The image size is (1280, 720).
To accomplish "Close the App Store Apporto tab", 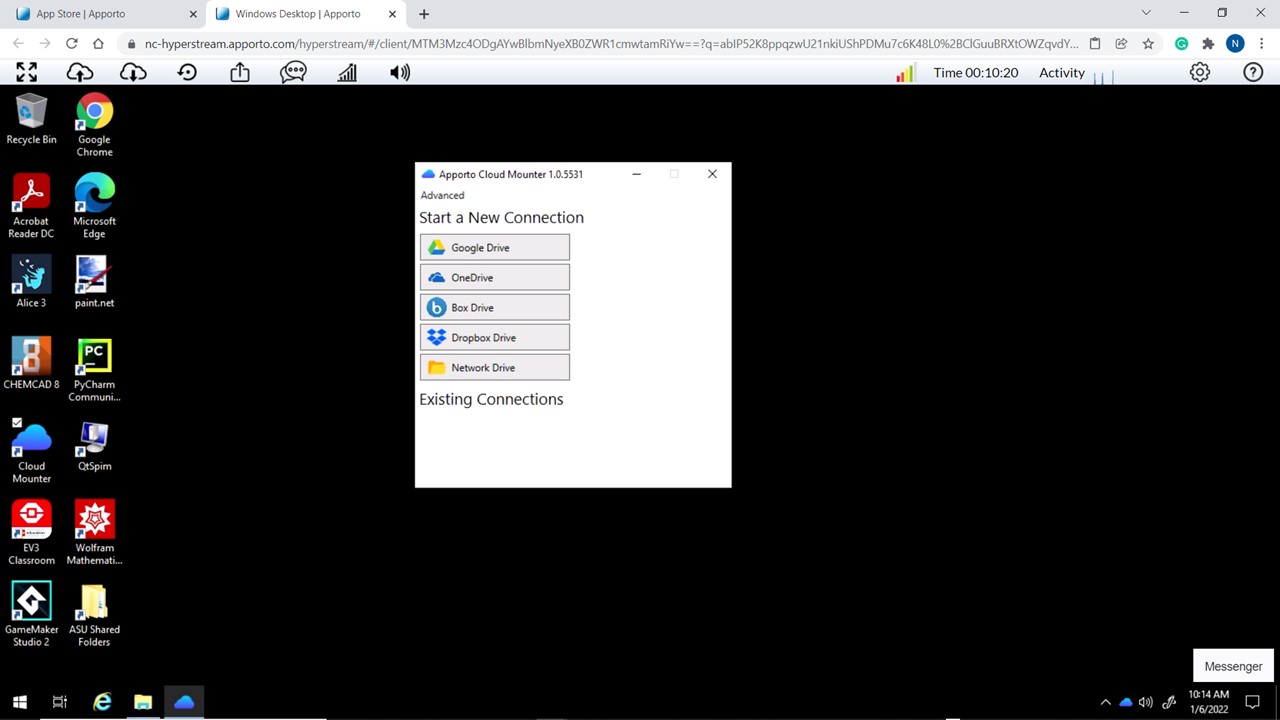I will [193, 14].
